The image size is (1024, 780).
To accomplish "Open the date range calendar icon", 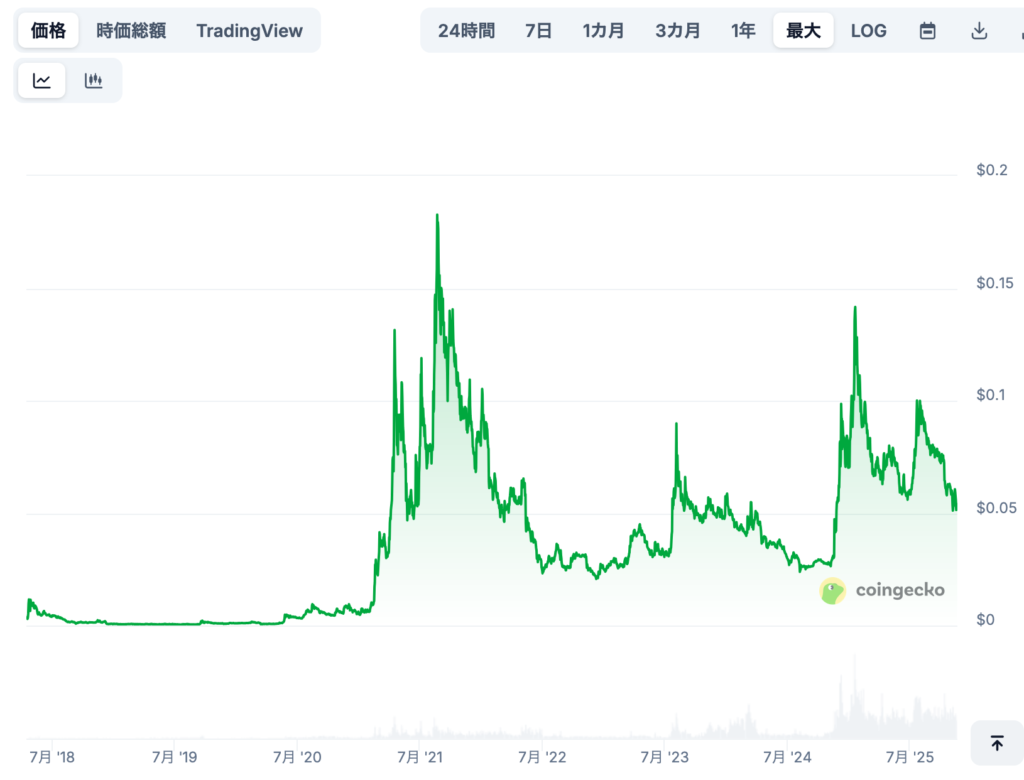I will [927, 30].
